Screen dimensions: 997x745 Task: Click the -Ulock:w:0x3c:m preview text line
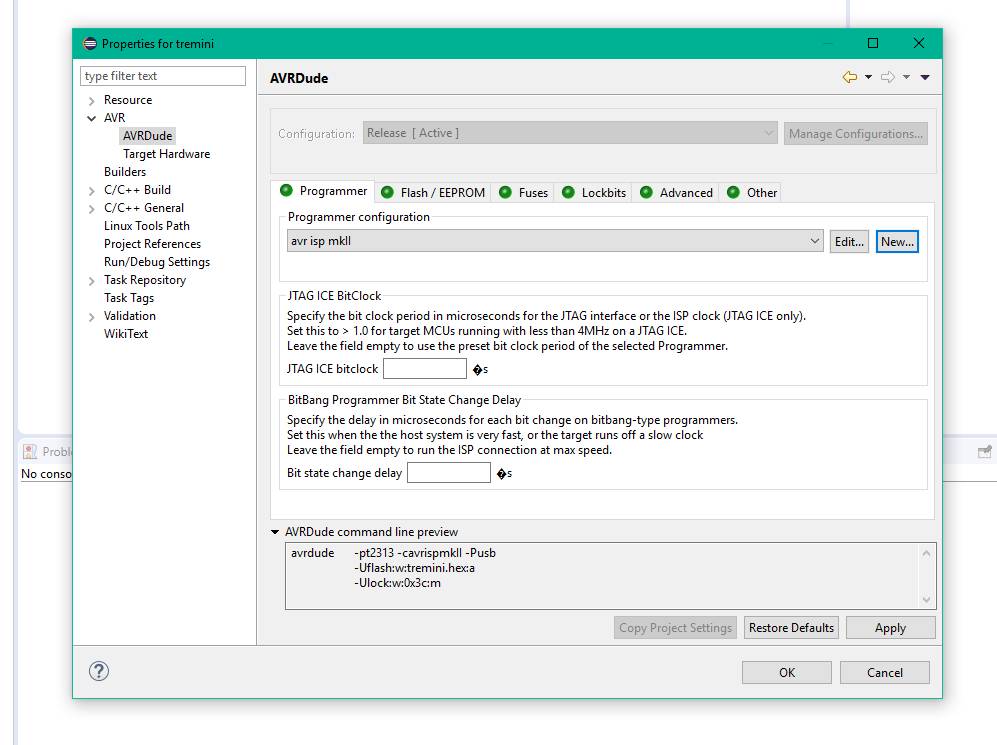(x=397, y=583)
